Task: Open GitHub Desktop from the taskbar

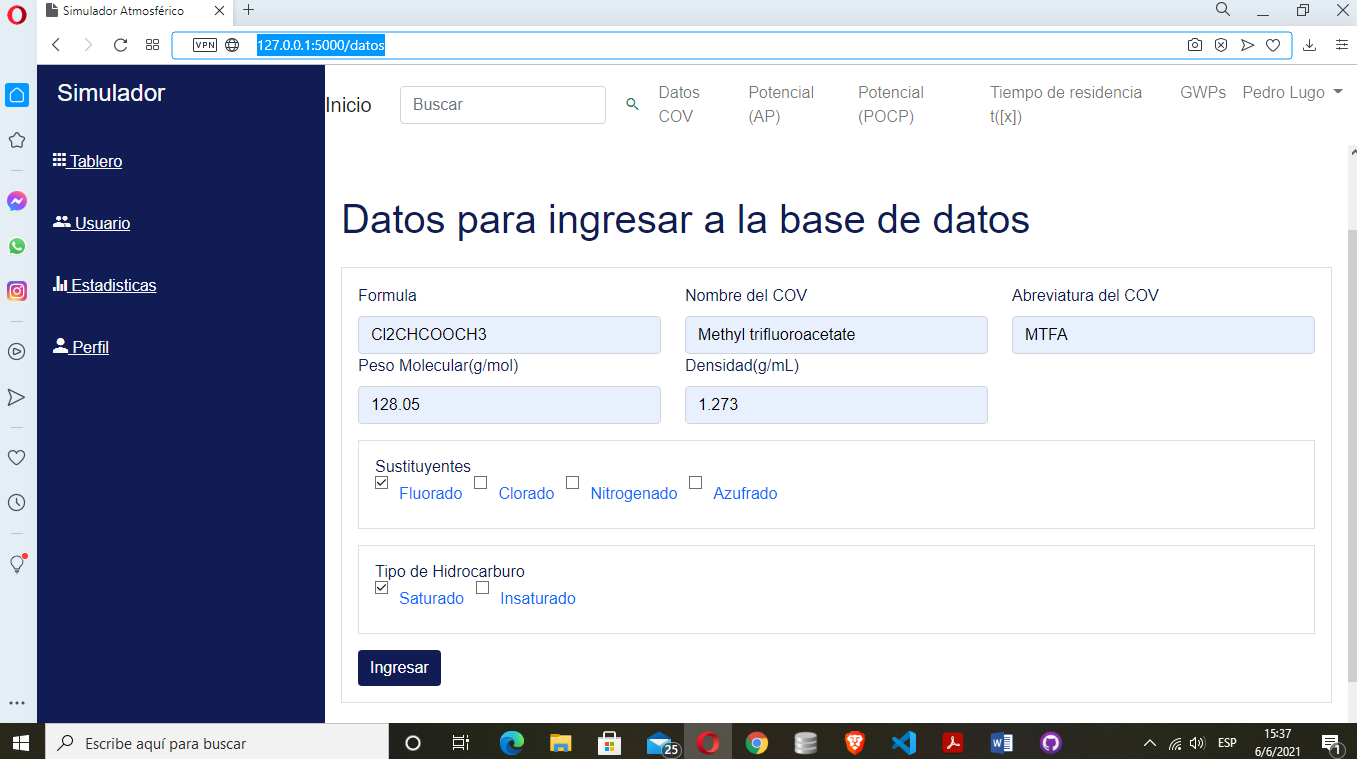Action: click(x=1050, y=743)
